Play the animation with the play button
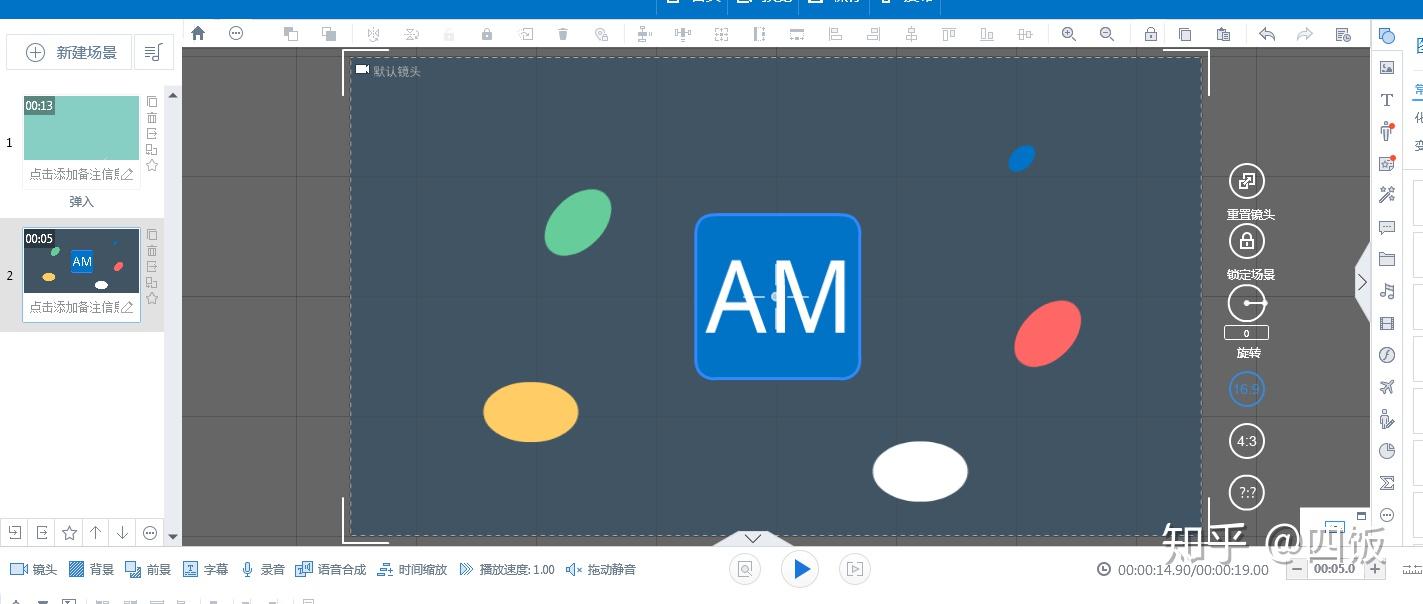This screenshot has width=1423, height=604. coord(800,569)
